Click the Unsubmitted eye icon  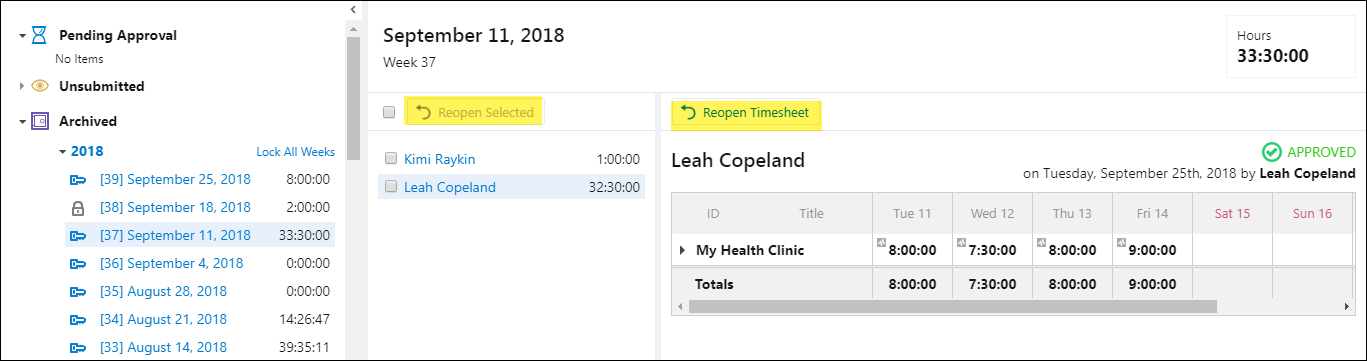(x=40, y=86)
